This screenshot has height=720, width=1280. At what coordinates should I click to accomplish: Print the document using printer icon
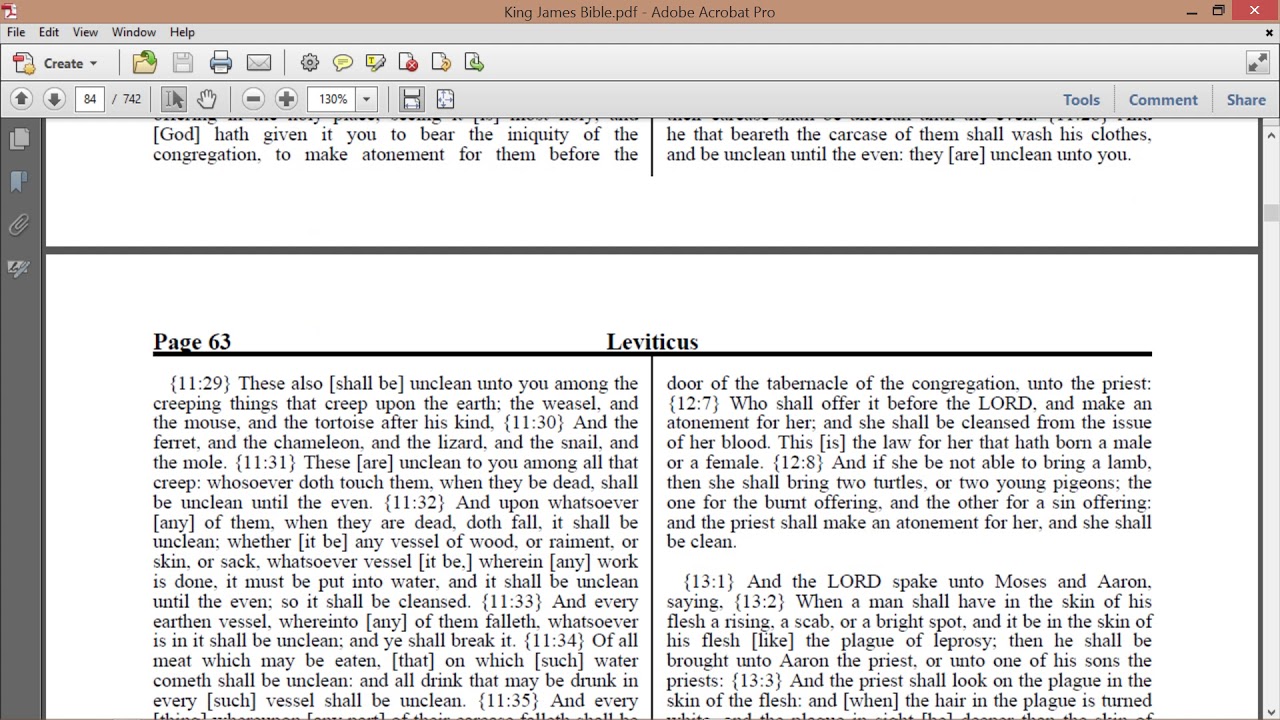pos(221,63)
